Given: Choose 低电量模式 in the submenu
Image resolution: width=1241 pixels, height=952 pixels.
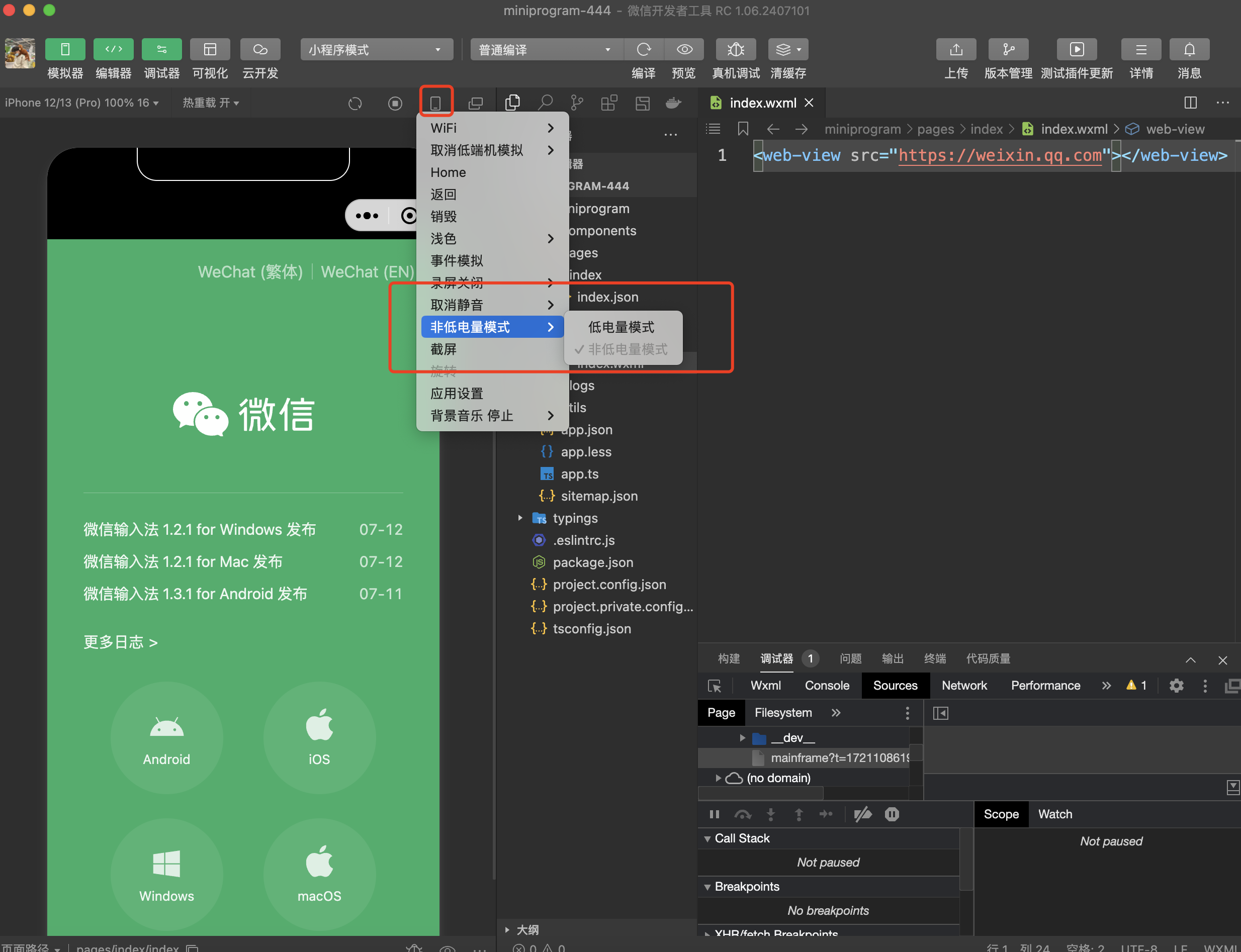Looking at the screenshot, I should click(x=623, y=327).
